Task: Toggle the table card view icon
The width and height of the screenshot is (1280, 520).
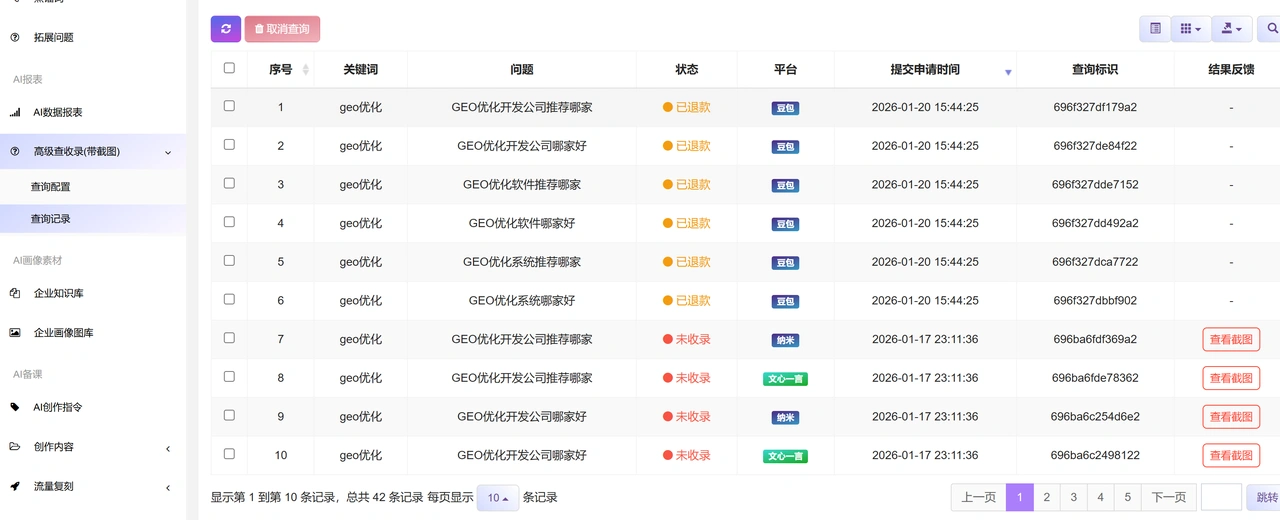Action: point(1155,29)
